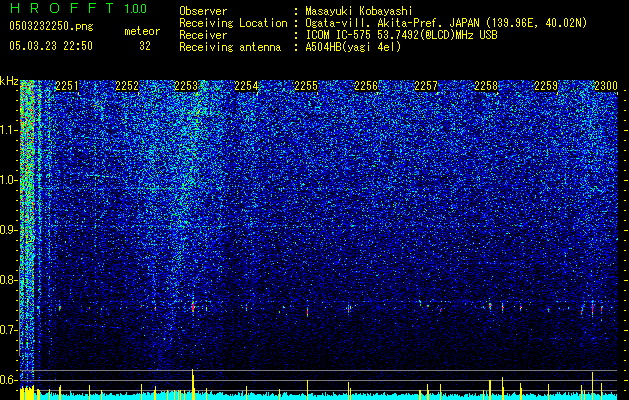Click the Observer label
Viewport: 629px width, 400px height.
203,11
